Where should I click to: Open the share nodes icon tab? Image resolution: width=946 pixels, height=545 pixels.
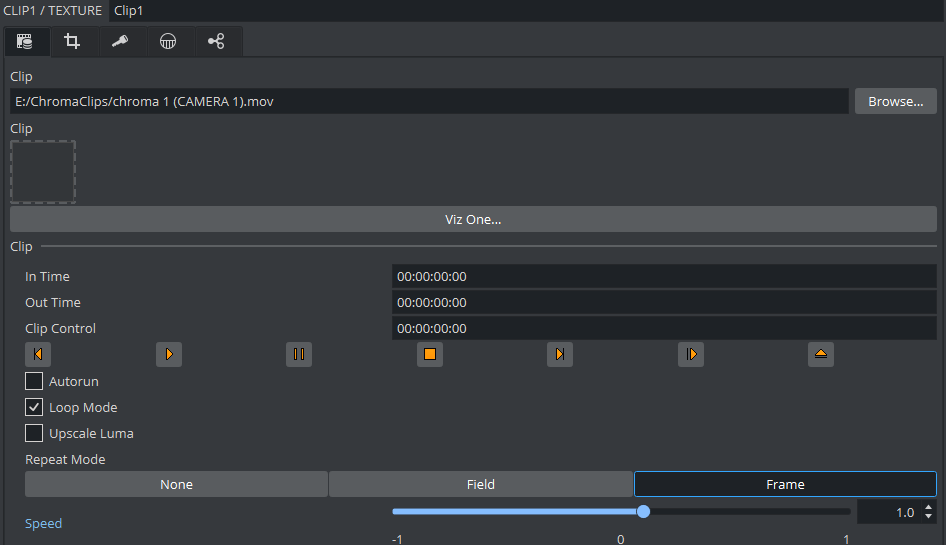(216, 41)
